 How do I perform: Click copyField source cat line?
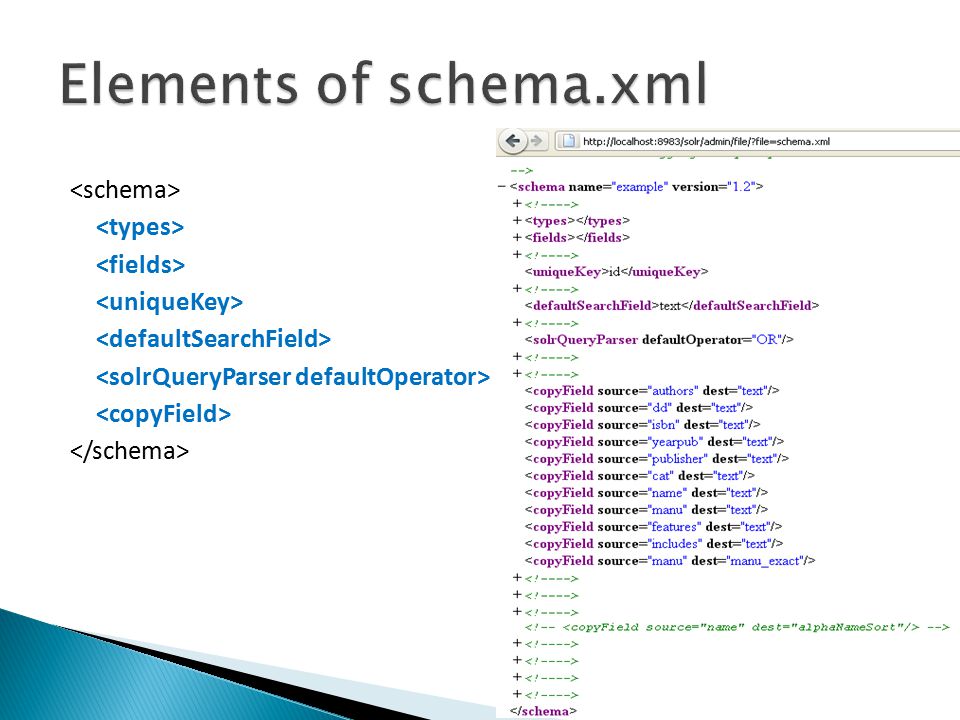coord(639,476)
